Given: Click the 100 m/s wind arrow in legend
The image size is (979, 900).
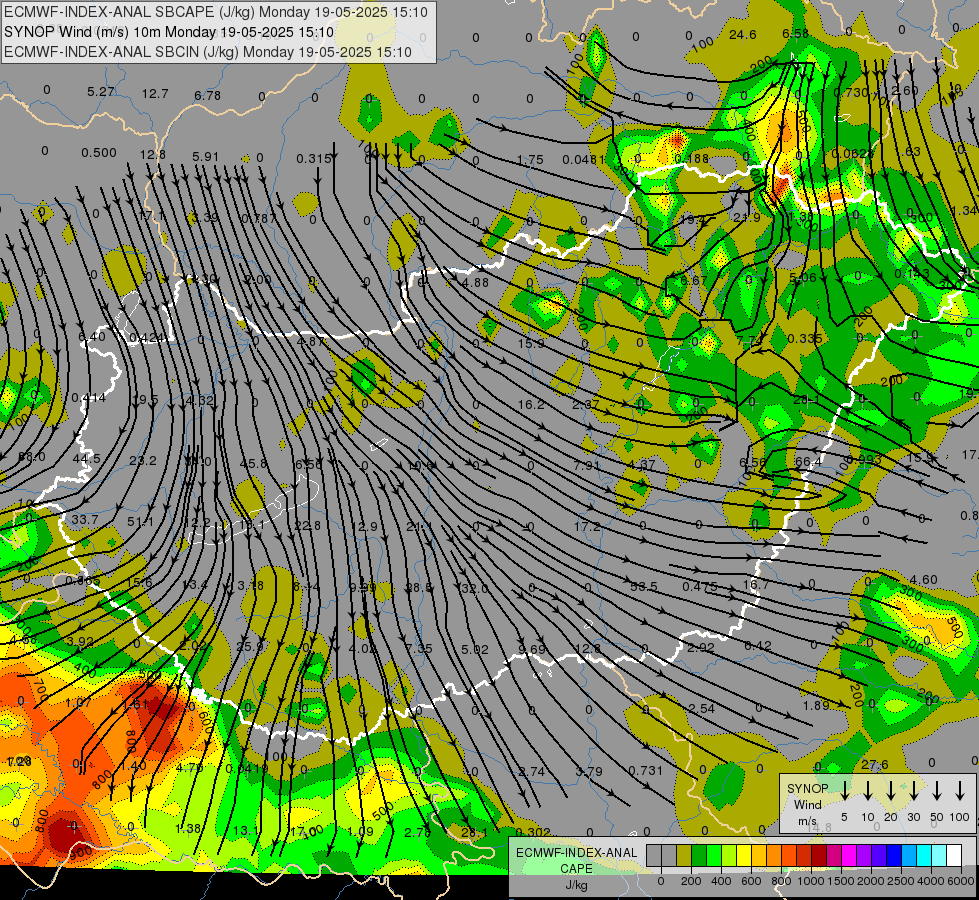Looking at the screenshot, I should [x=960, y=791].
